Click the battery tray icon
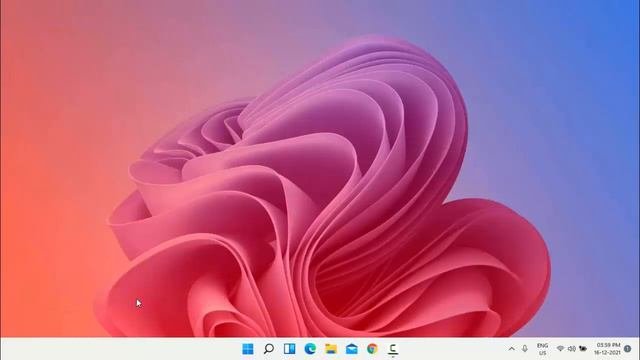 pyautogui.click(x=583, y=349)
